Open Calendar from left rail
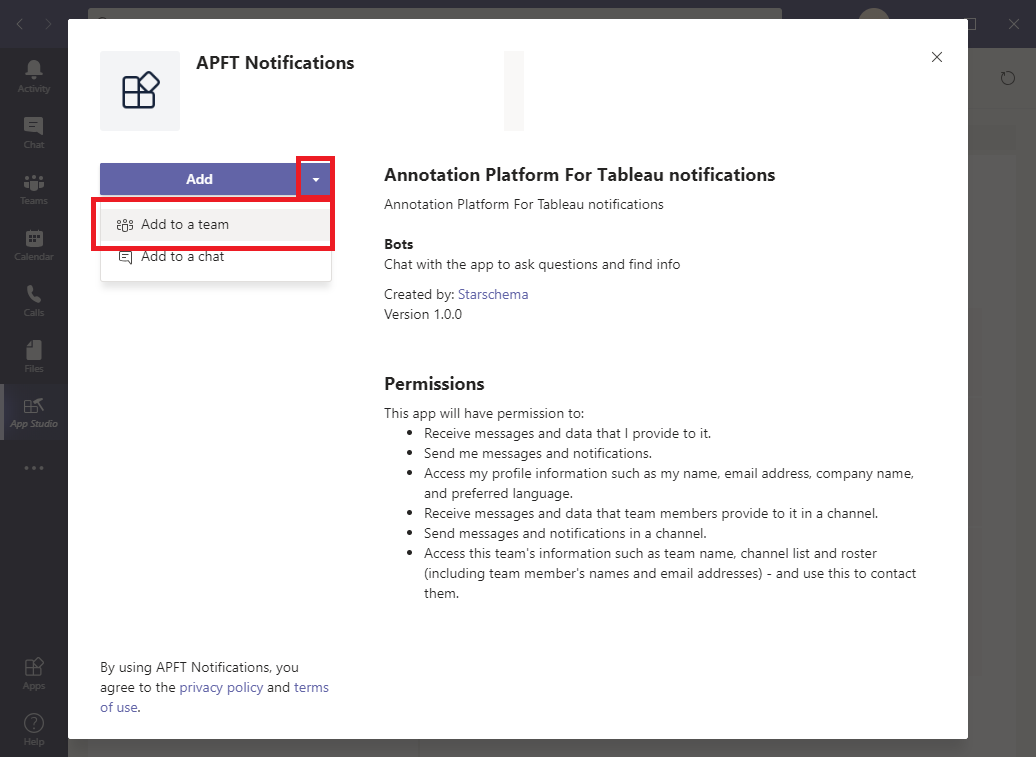 pos(34,243)
